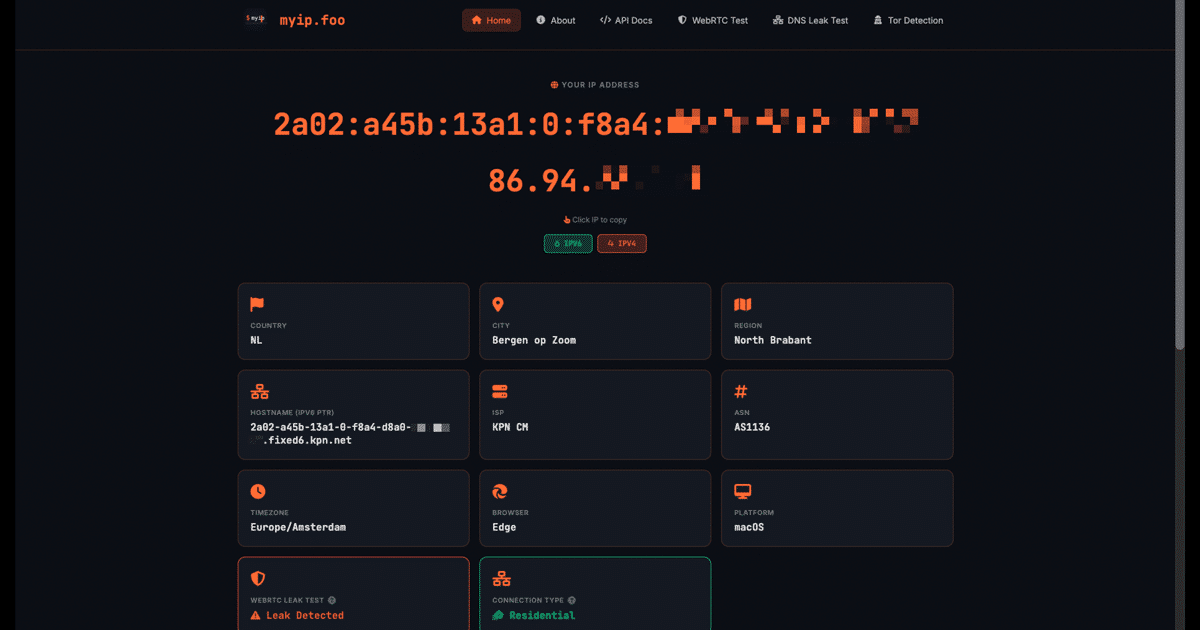Viewport: 1200px width, 630px height.
Task: Click the shield icon on WebRTC Leak Test card
Action: (257, 578)
